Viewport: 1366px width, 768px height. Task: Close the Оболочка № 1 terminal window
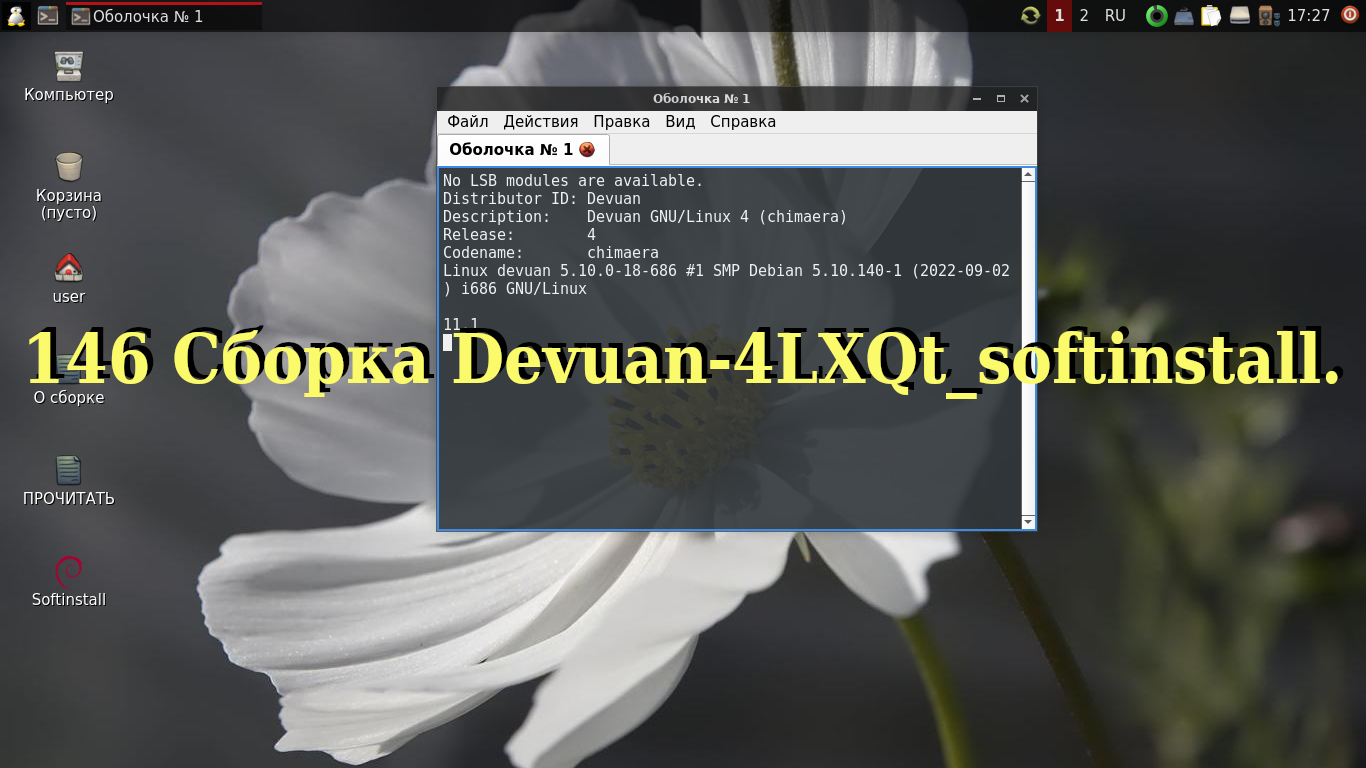1024,99
